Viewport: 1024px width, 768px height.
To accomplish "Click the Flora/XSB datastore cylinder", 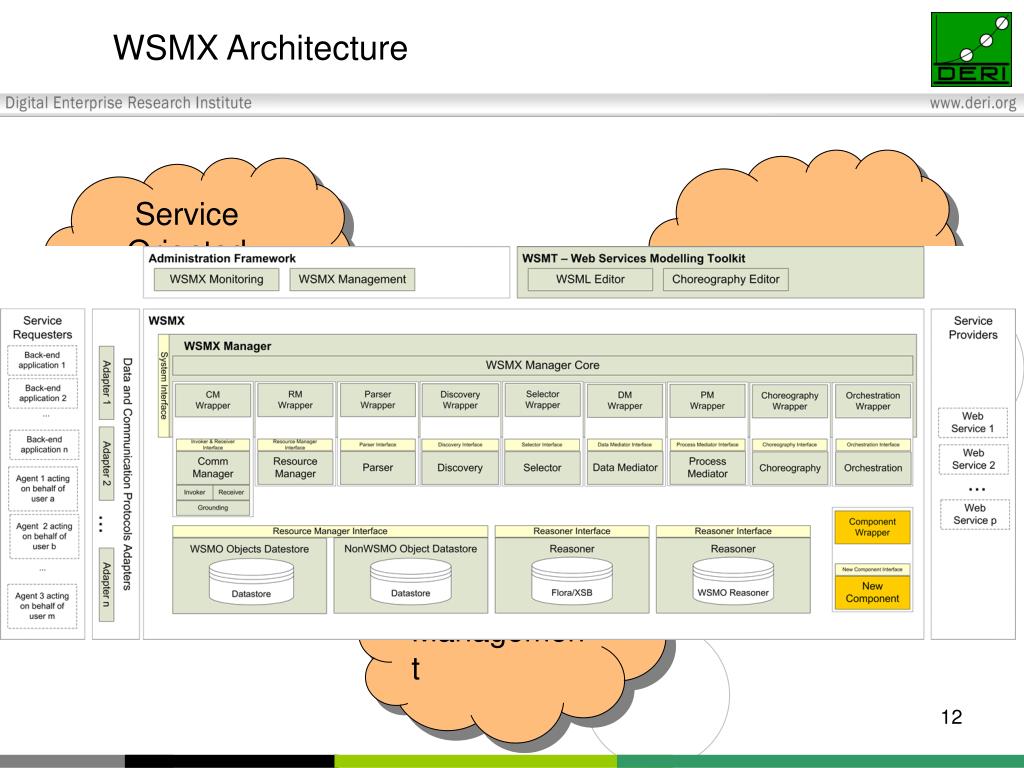I will pos(571,581).
